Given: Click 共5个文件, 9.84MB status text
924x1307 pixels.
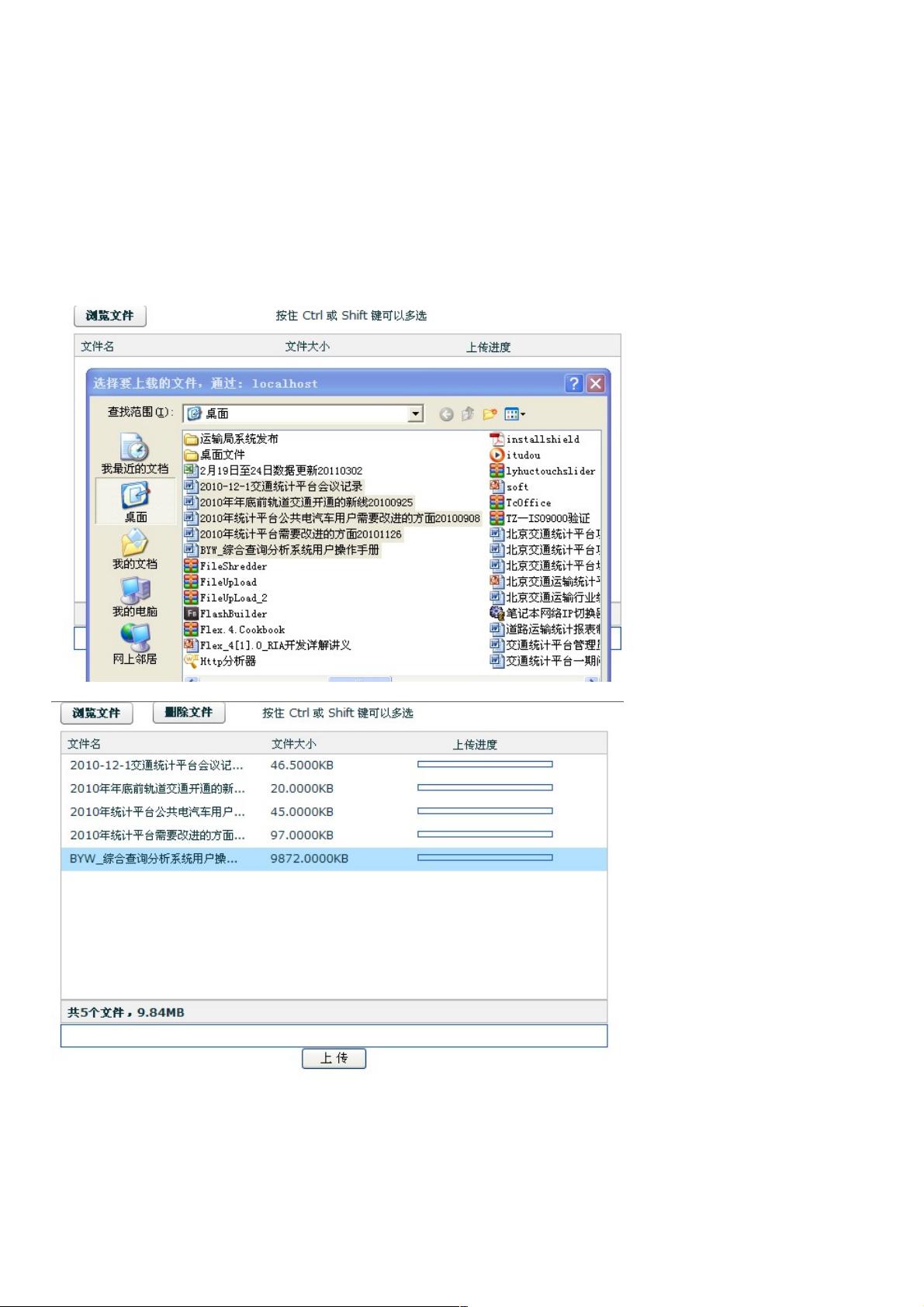Looking at the screenshot, I should (126, 1012).
